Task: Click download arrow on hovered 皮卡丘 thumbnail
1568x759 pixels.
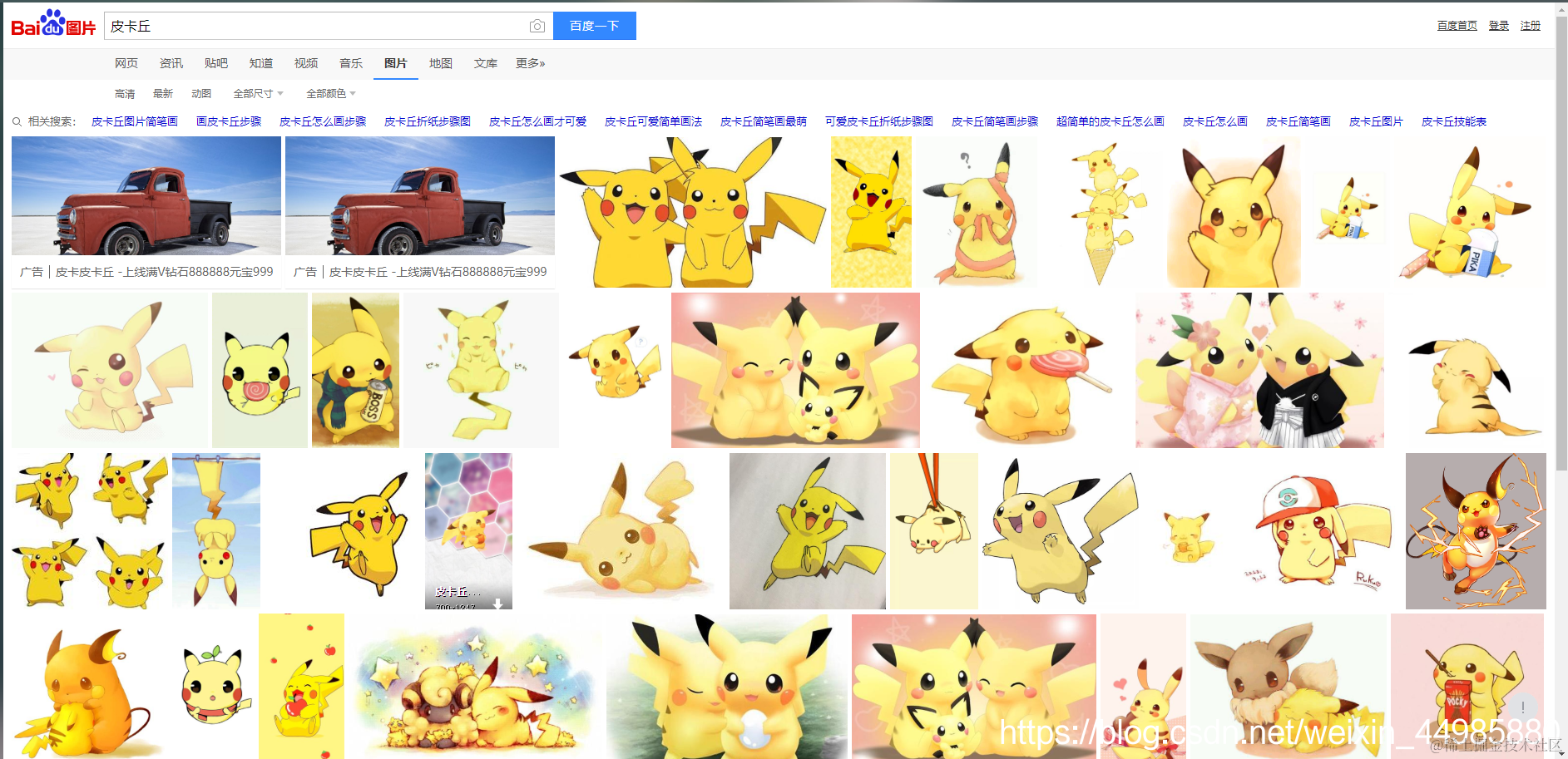Action: (497, 604)
